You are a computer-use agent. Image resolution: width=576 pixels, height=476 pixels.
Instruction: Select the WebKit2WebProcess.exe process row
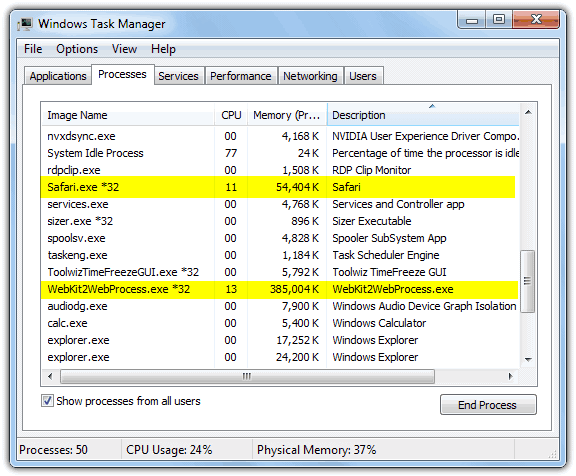coord(279,289)
